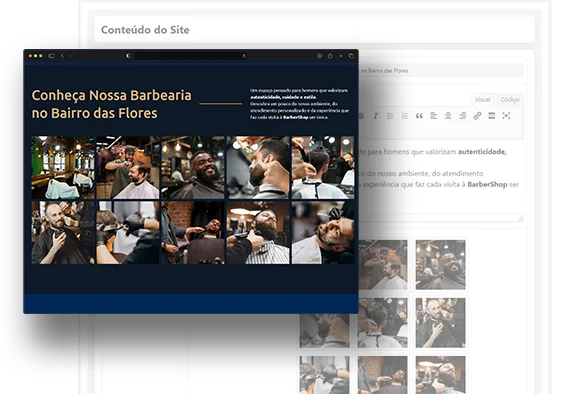Open the browser downloads icon

[319, 56]
